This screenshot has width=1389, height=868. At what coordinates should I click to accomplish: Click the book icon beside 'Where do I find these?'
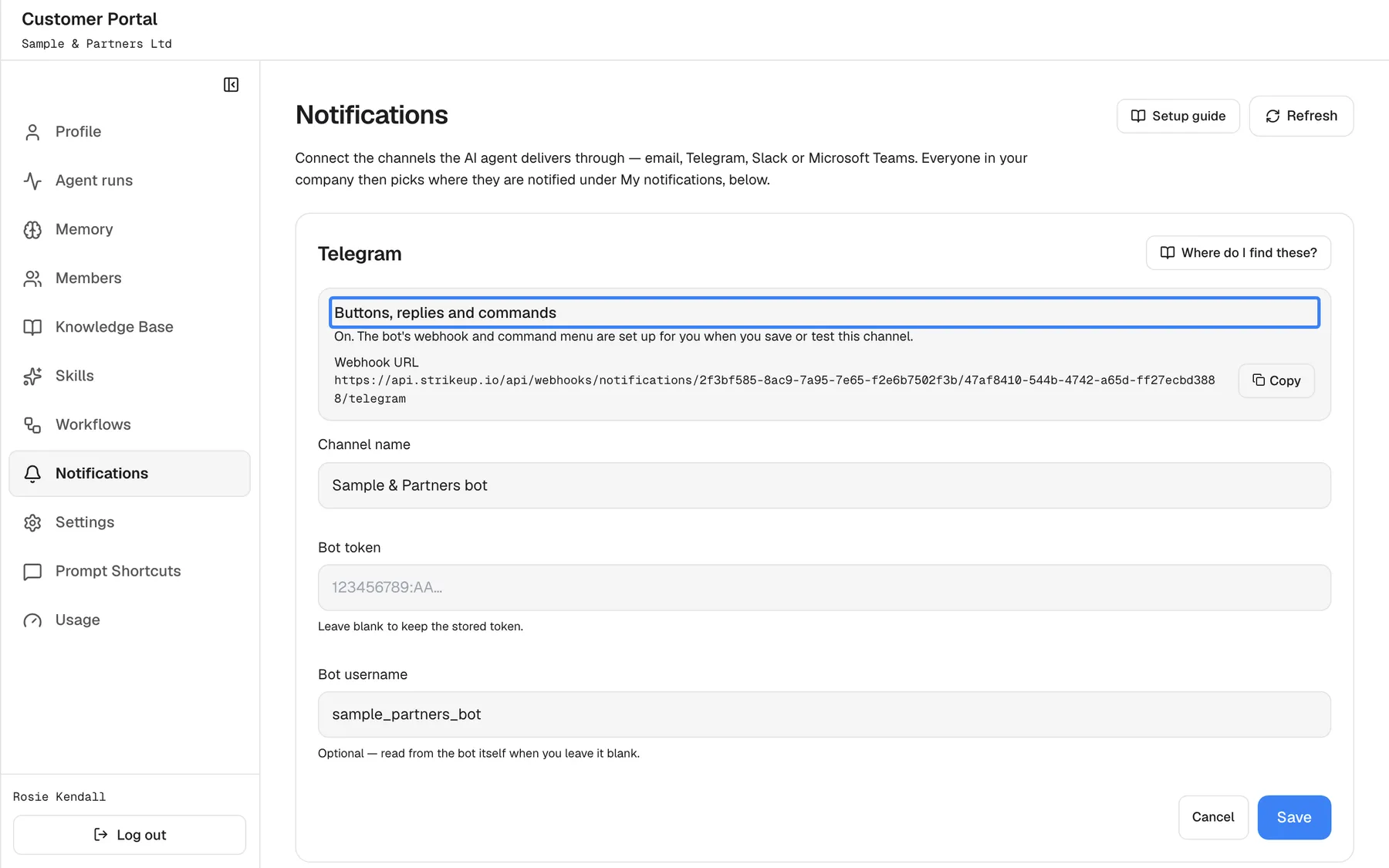[x=1168, y=253]
